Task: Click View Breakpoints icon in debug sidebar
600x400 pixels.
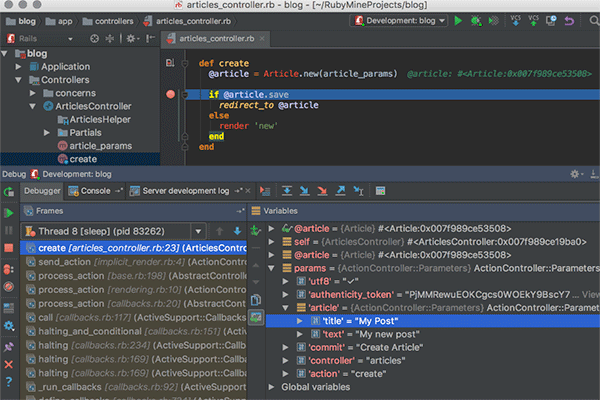Action: [8, 269]
